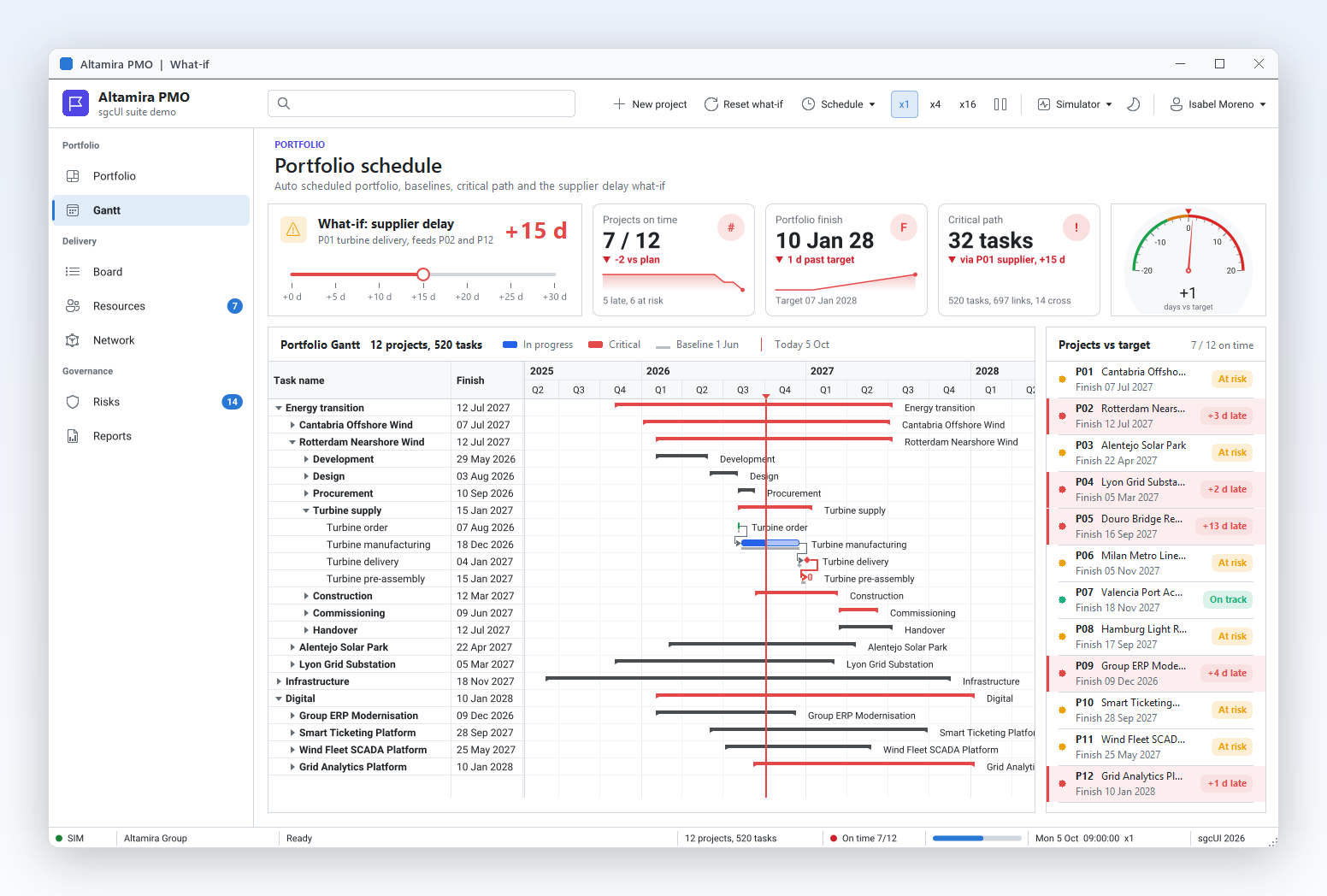Click the New project button
This screenshot has width=1327, height=896.
coord(650,104)
